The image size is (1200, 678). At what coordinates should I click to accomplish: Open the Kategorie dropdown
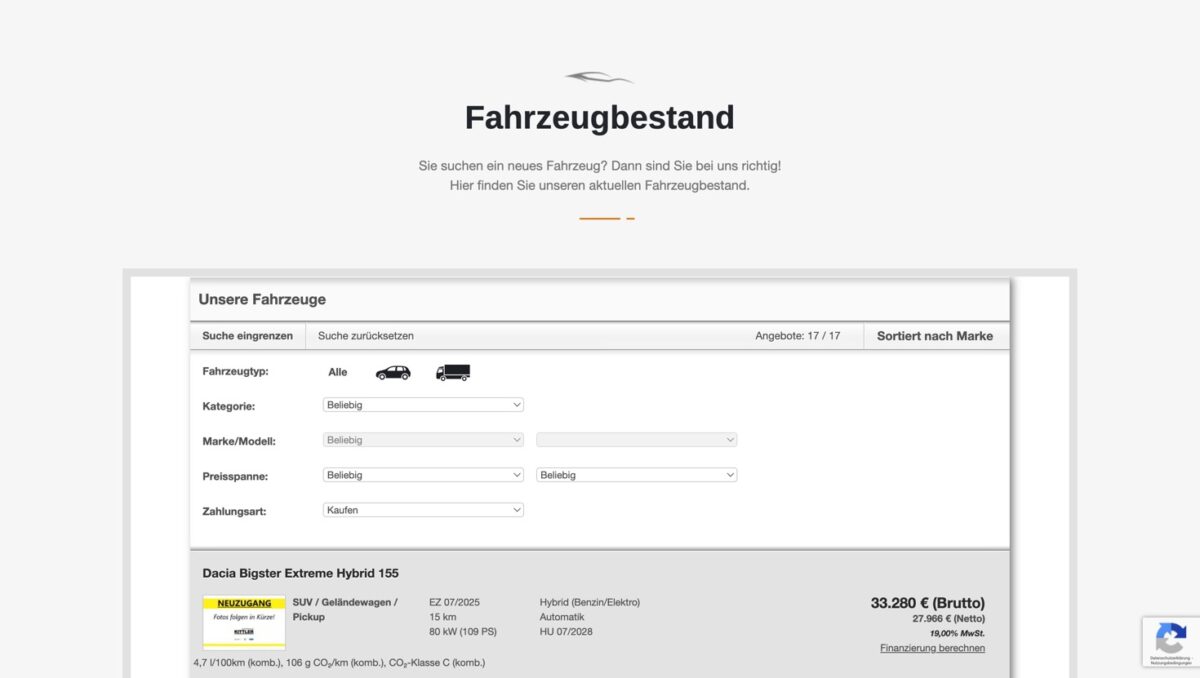click(423, 405)
